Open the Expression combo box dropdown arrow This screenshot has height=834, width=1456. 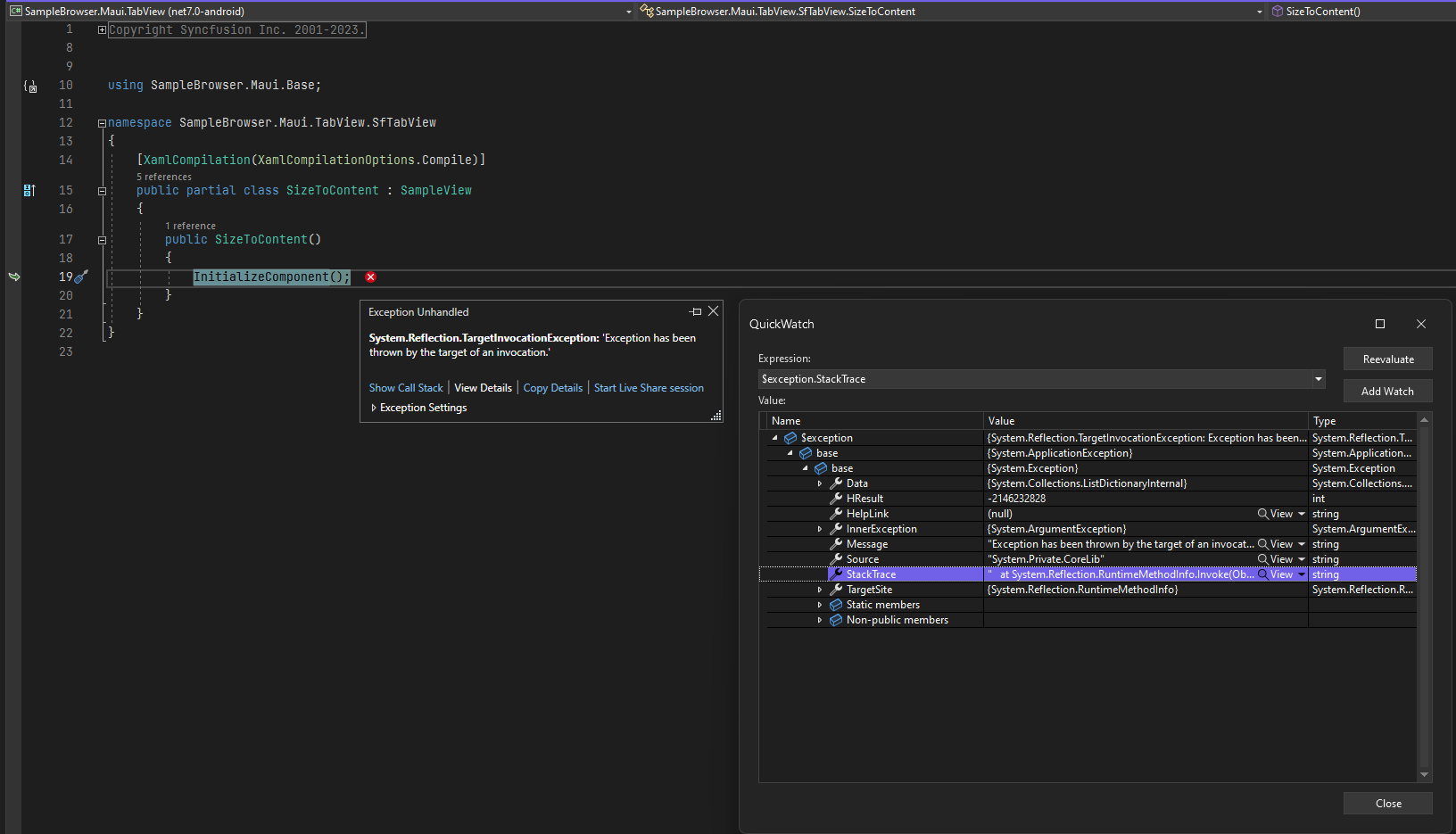(1318, 379)
